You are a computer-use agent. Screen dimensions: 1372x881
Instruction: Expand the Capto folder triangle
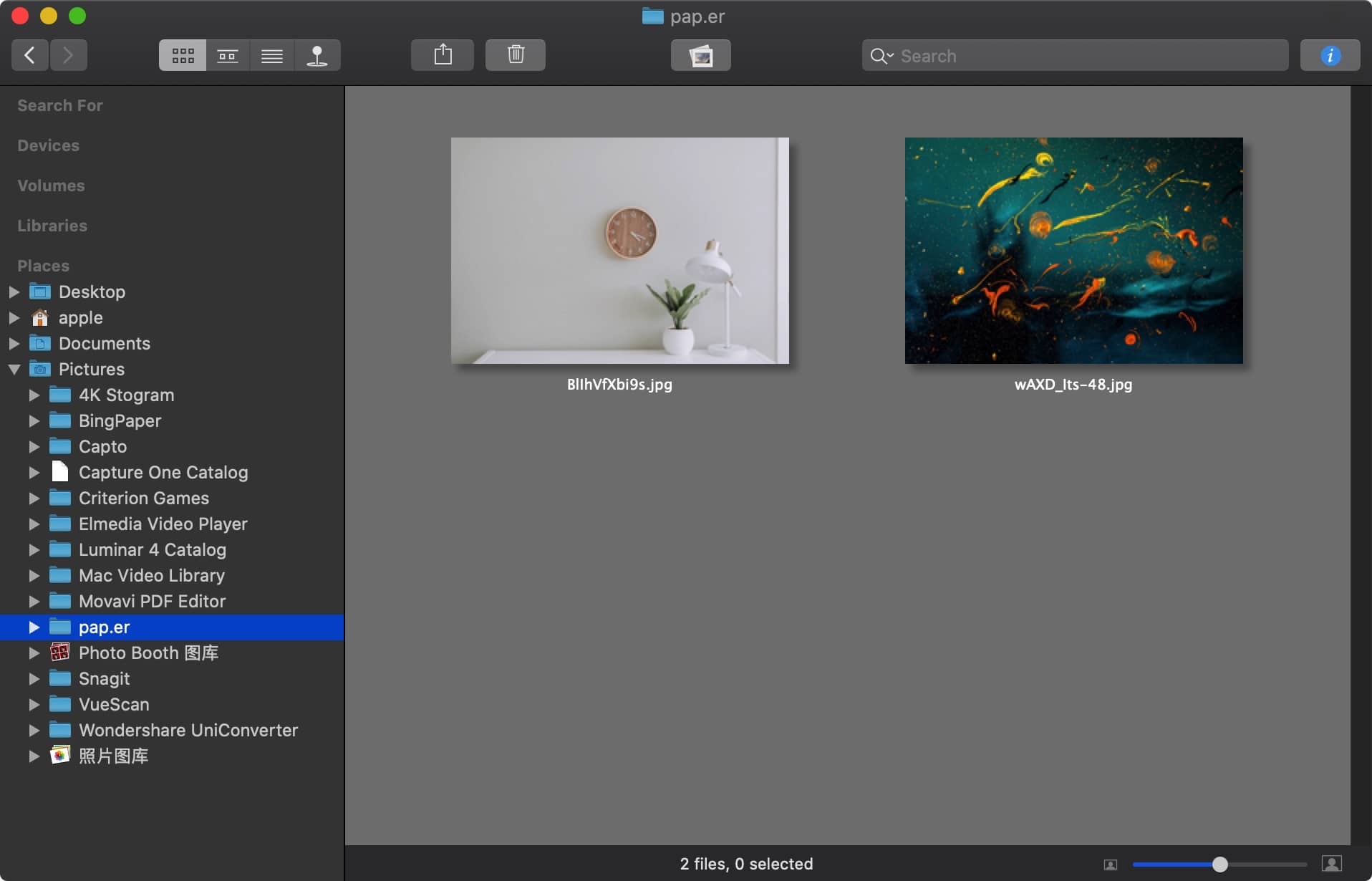pos(34,446)
